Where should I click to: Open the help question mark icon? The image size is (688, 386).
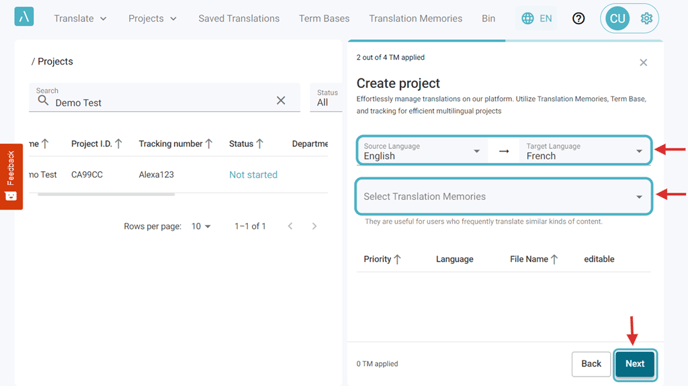pyautogui.click(x=578, y=18)
